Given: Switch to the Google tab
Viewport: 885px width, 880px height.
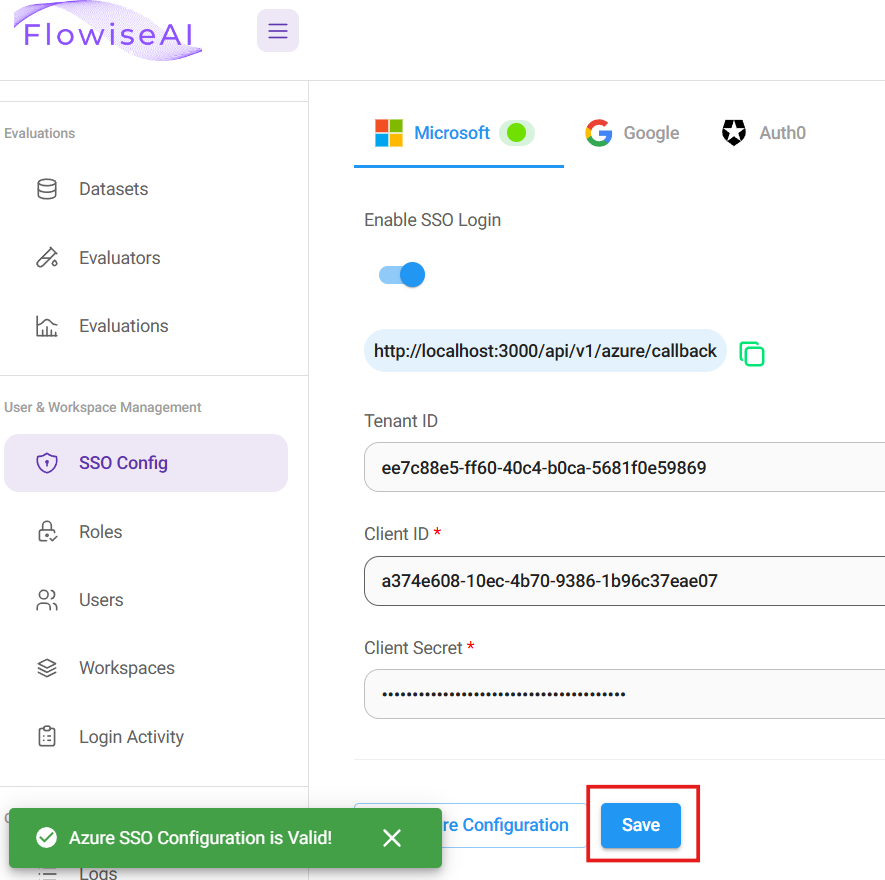Looking at the screenshot, I should coord(632,133).
